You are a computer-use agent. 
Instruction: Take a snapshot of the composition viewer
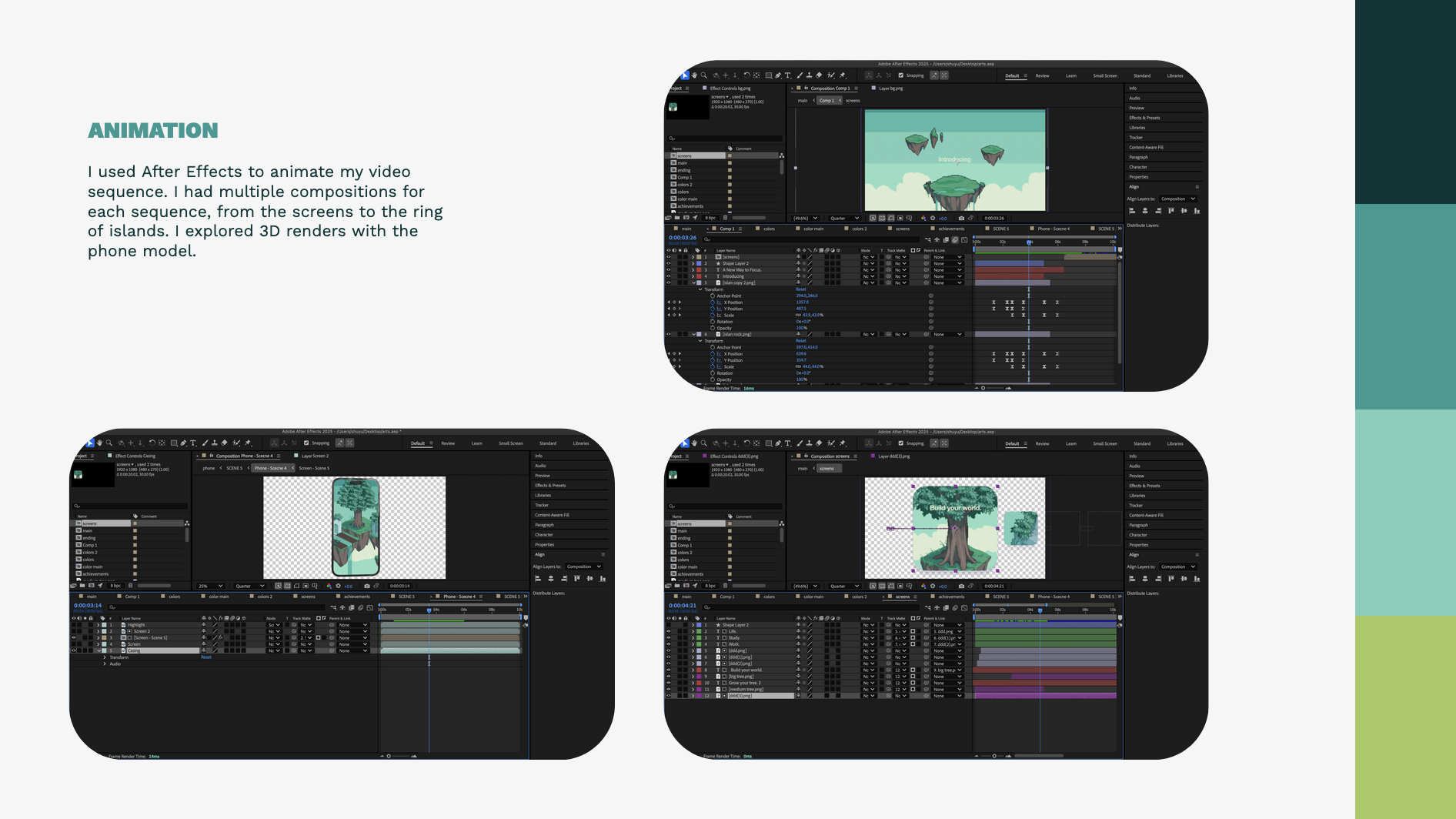(x=962, y=218)
